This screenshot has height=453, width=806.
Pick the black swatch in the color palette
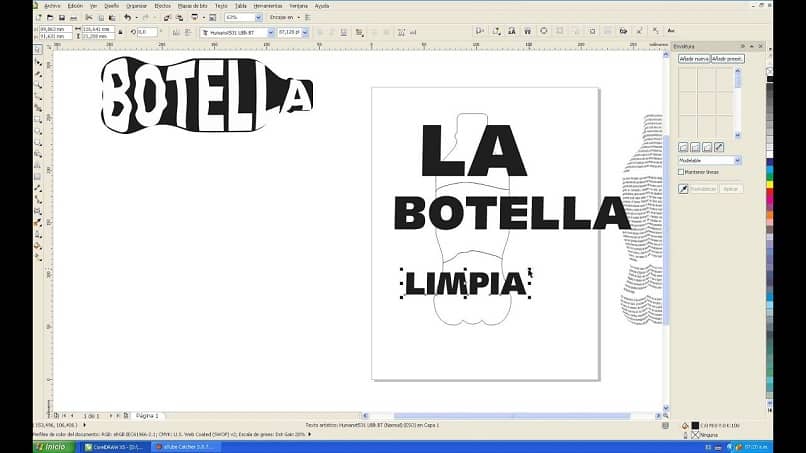pyautogui.click(x=770, y=79)
